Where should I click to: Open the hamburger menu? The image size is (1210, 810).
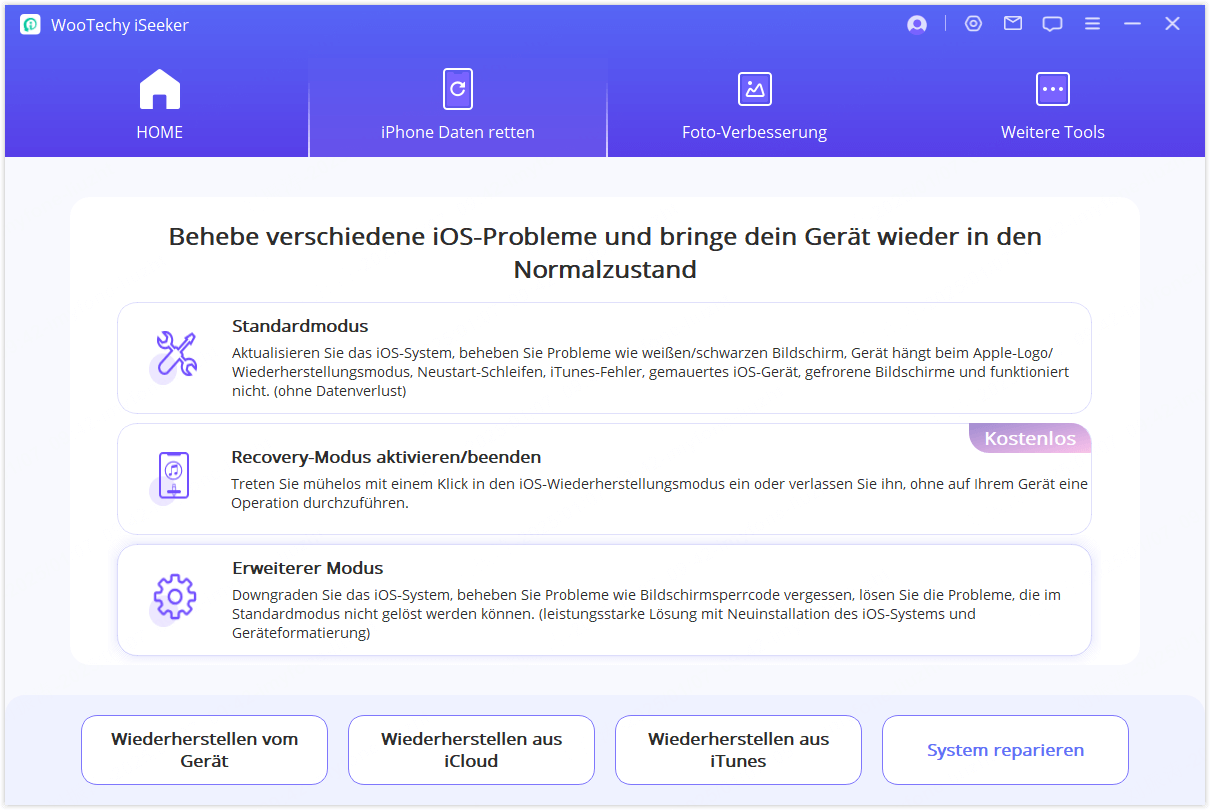coord(1092,23)
